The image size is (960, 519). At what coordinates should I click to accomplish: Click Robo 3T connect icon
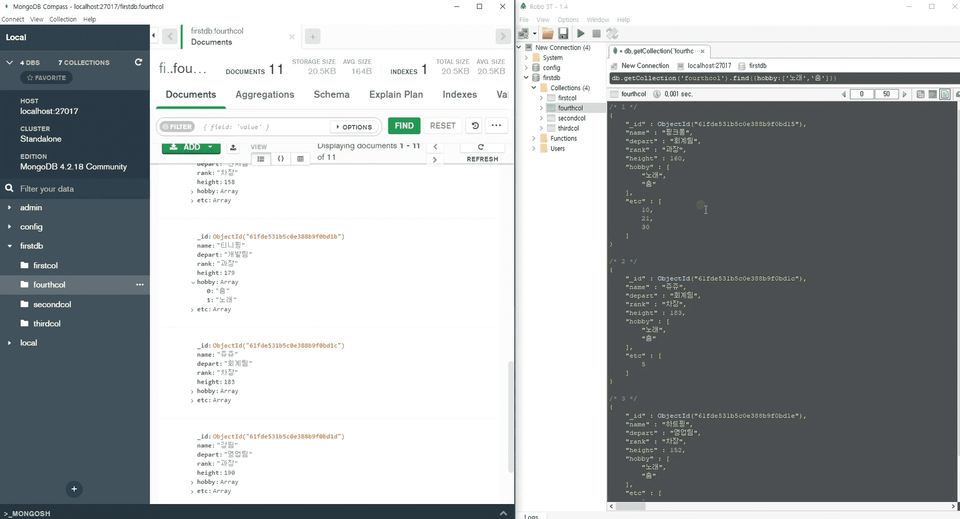pos(523,34)
